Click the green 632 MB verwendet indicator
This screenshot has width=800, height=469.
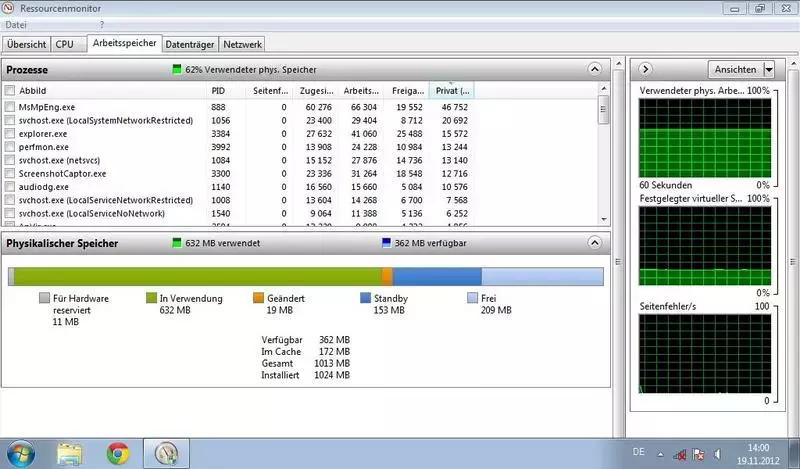pos(177,243)
